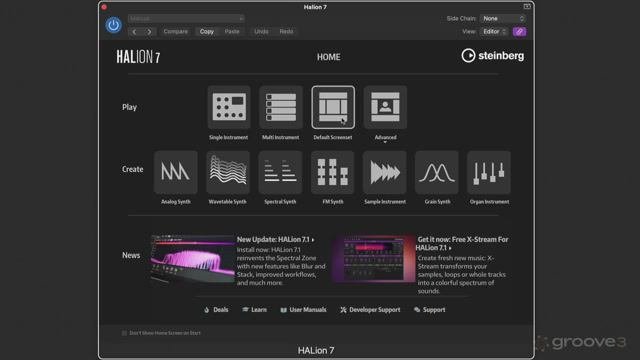Click the Compare button
Viewport: 640px width, 360px height.
(x=176, y=31)
